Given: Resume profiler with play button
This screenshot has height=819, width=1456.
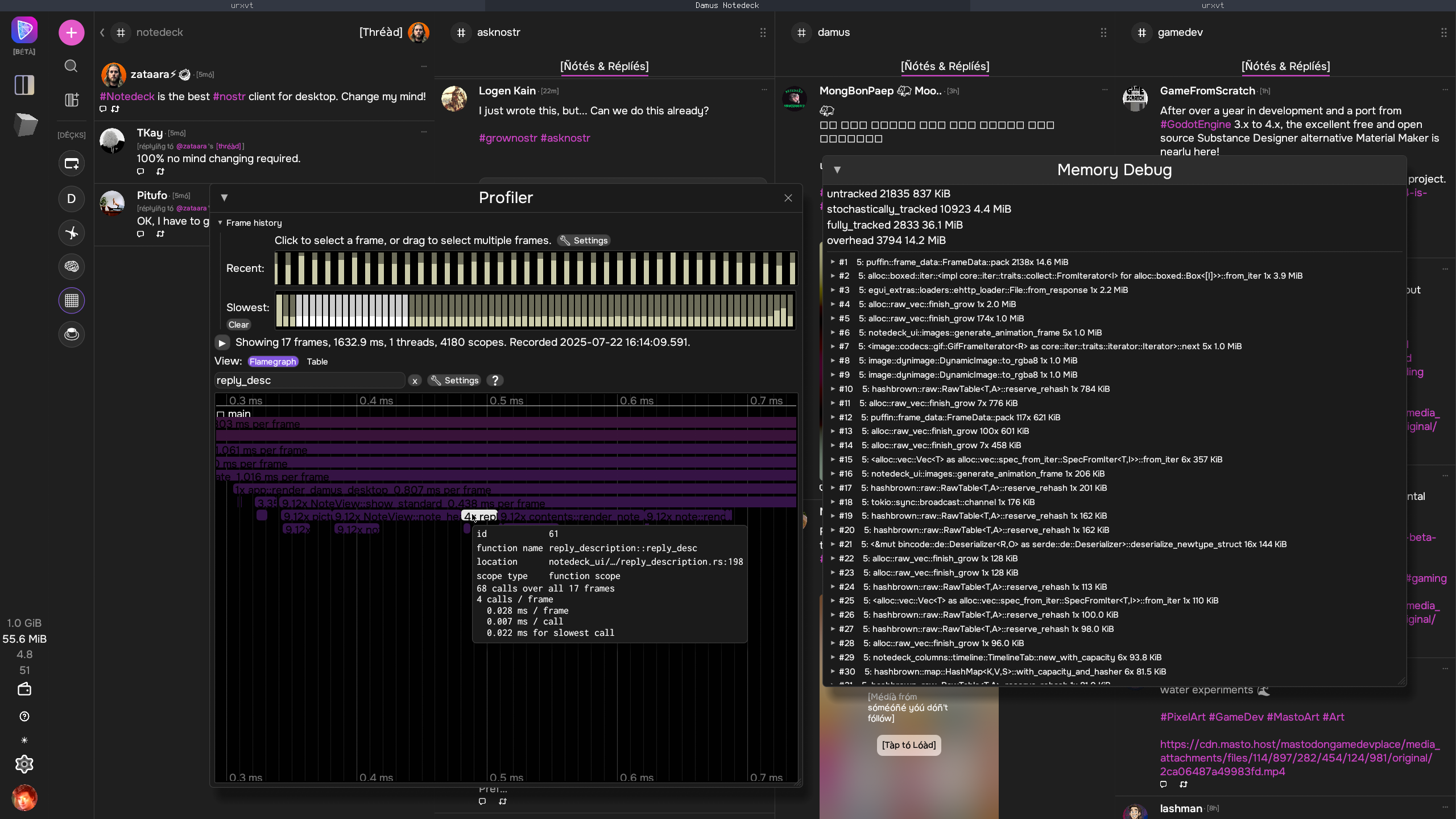Looking at the screenshot, I should pyautogui.click(x=222, y=342).
